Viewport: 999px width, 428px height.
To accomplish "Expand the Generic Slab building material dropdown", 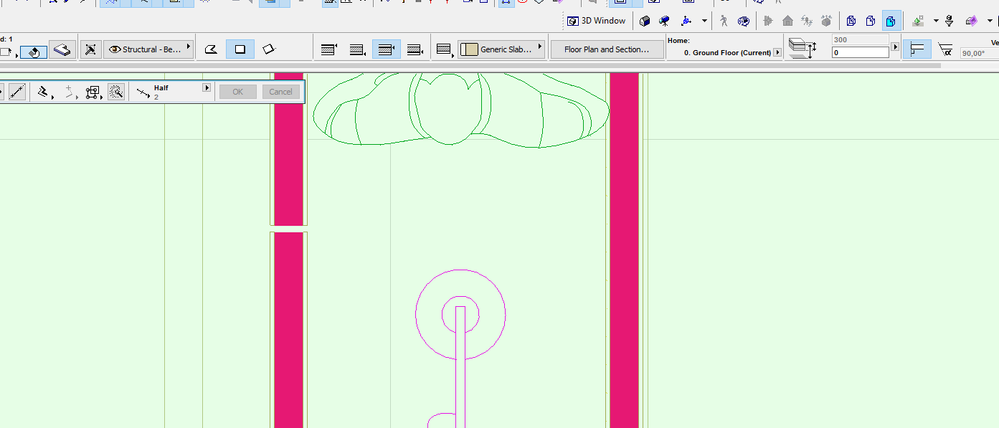I will (502, 49).
